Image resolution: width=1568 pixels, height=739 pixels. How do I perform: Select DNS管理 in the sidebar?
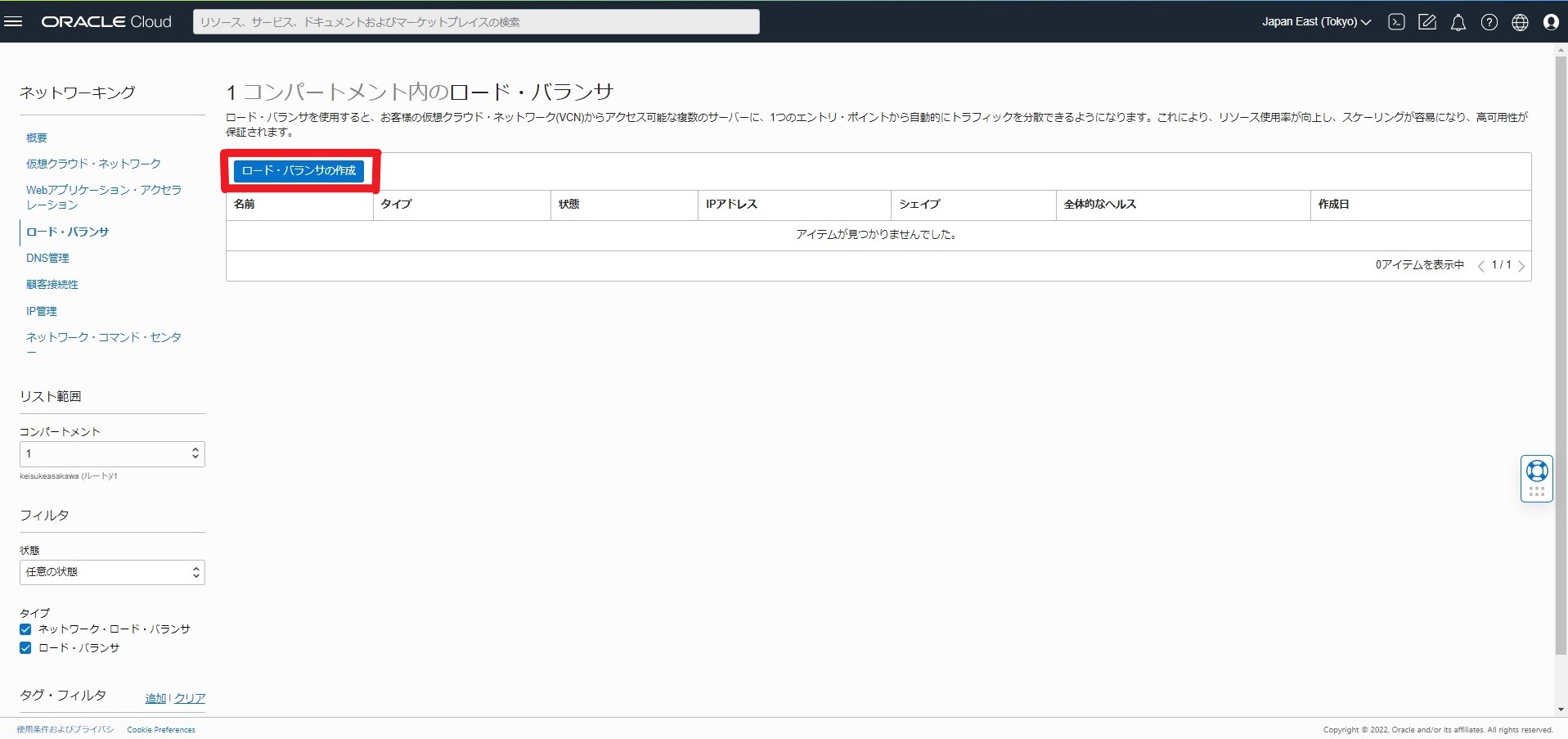[47, 257]
